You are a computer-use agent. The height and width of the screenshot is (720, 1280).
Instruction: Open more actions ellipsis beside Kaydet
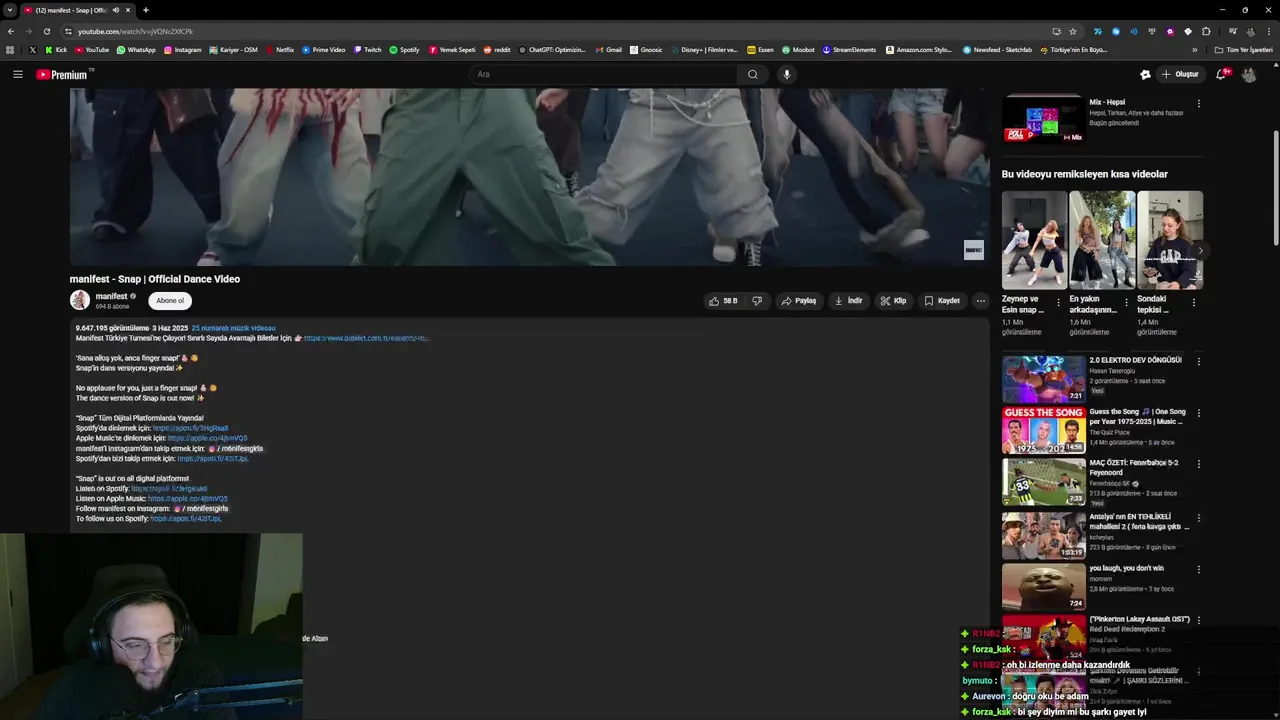(x=981, y=300)
